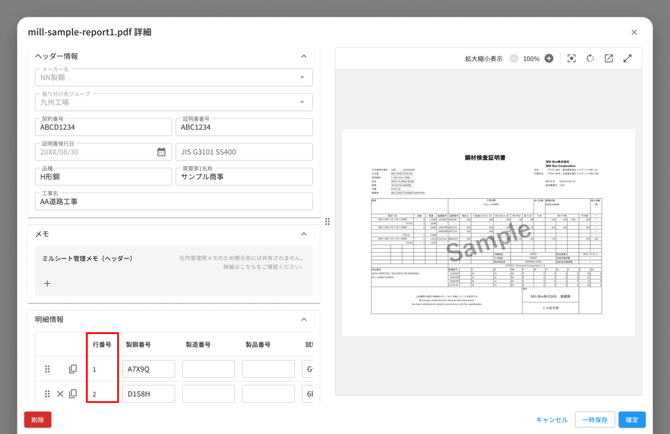Screen dimensions: 670x434
Task: Click the row 1 製造番号 empty field
Action: [x=209, y=369]
